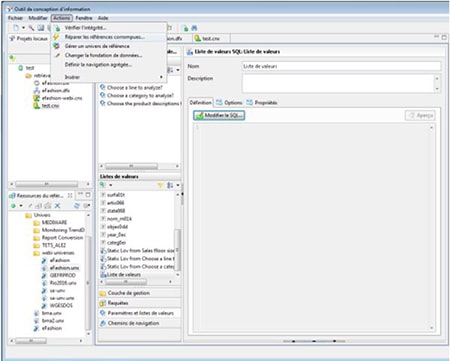Switch to the Propriétés tab
Viewport: 450px width, 361px height.
262,103
